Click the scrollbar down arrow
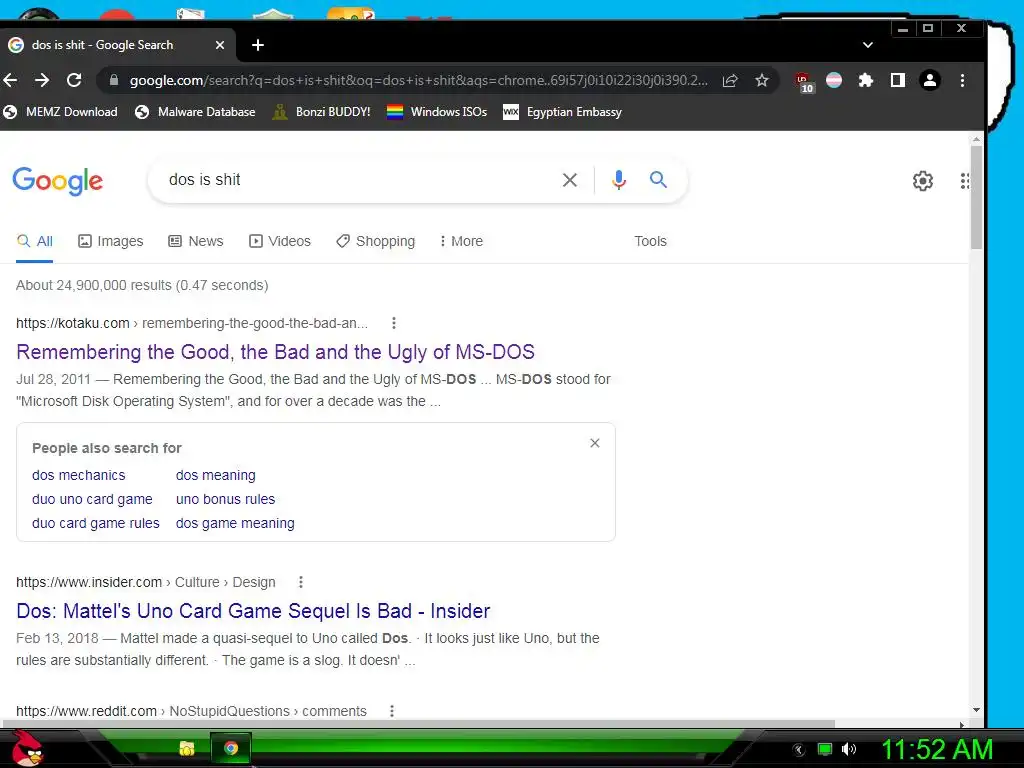The height and width of the screenshot is (768, 1024). 976,710
